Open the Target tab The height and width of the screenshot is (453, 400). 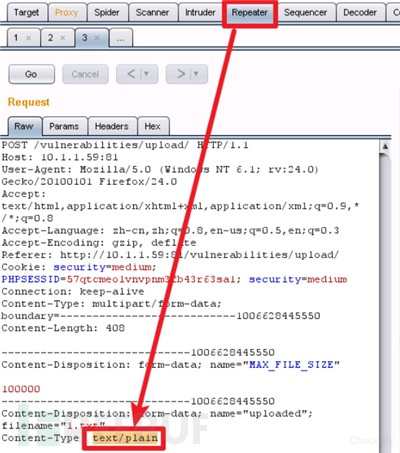point(27,13)
